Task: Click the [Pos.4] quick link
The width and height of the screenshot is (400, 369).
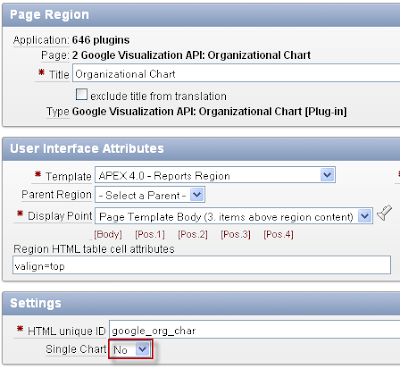Action: [x=278, y=234]
